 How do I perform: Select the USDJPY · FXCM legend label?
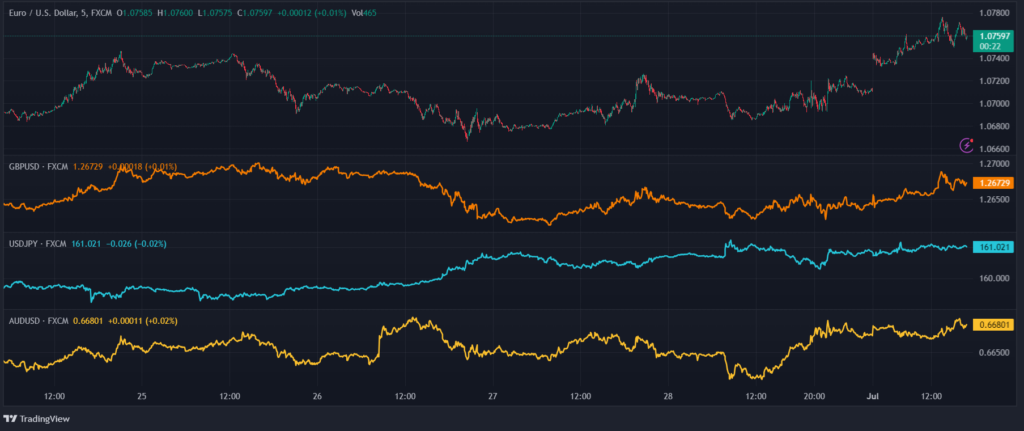coord(37,244)
